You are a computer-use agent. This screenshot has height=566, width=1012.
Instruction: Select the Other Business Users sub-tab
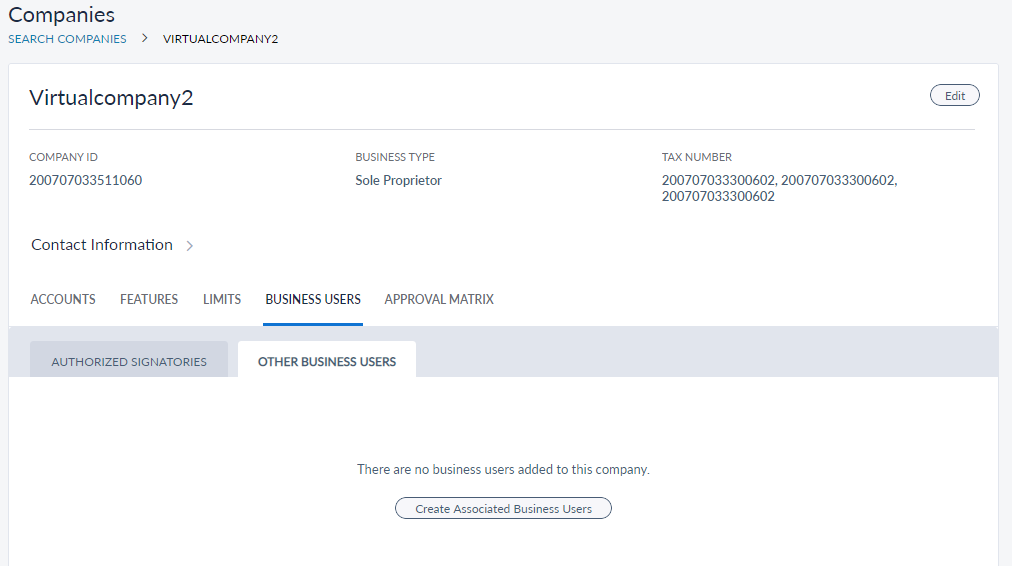(x=327, y=361)
